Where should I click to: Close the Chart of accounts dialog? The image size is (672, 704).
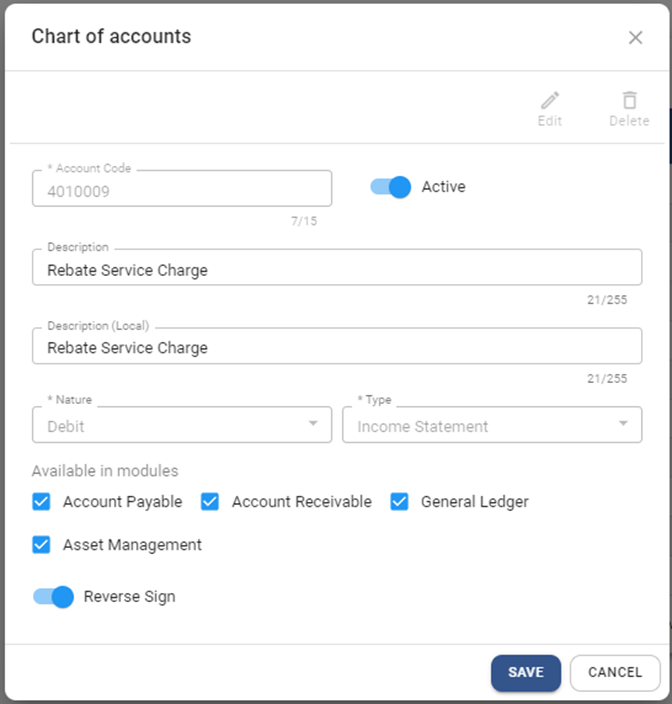click(x=635, y=38)
